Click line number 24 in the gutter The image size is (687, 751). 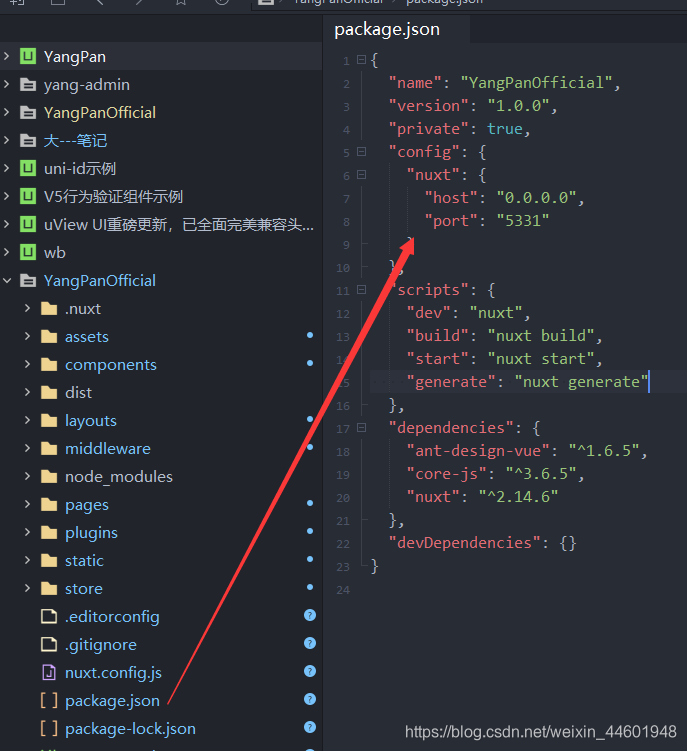click(x=343, y=590)
